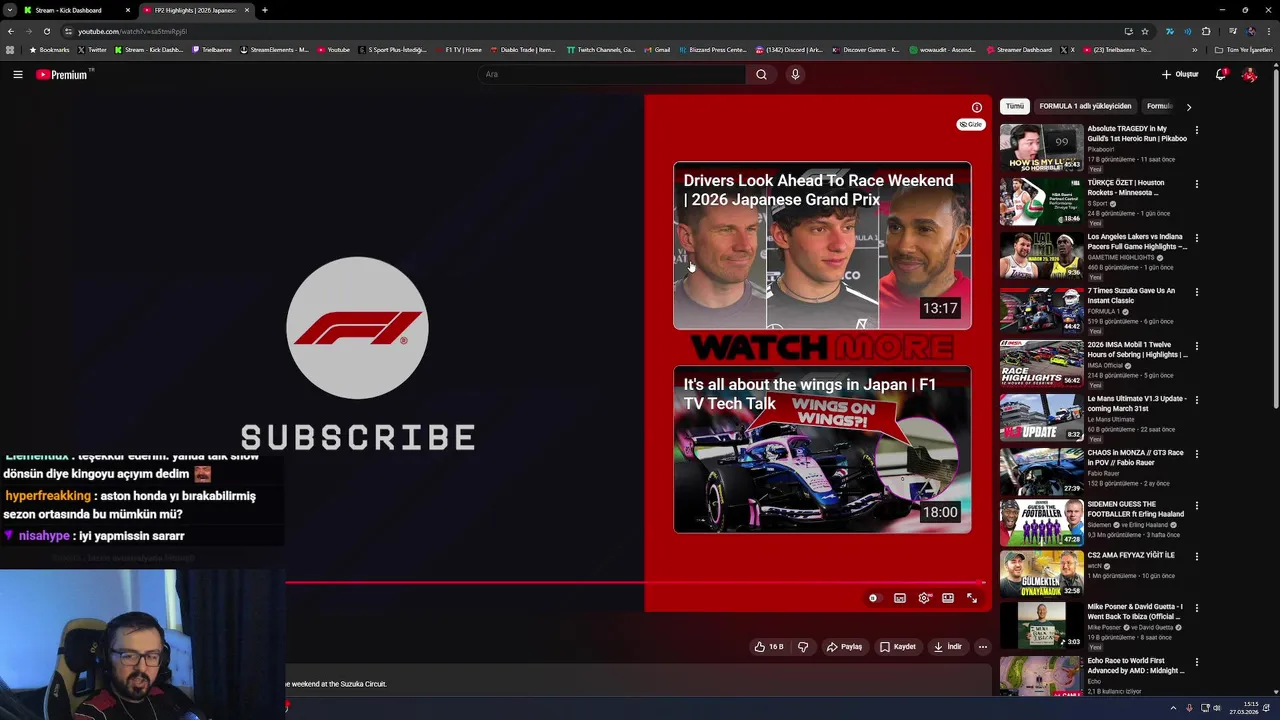Close the Kick Dashboard tab
The height and width of the screenshot is (720, 1280).
(x=127, y=10)
